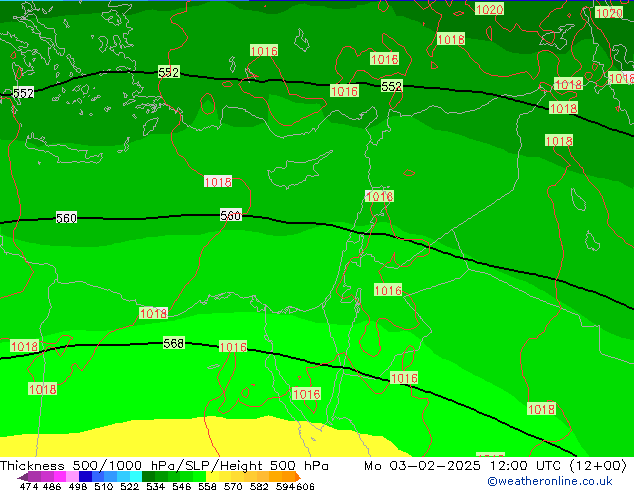Pick the cyan legend color swatch

pyautogui.click(x=136, y=477)
